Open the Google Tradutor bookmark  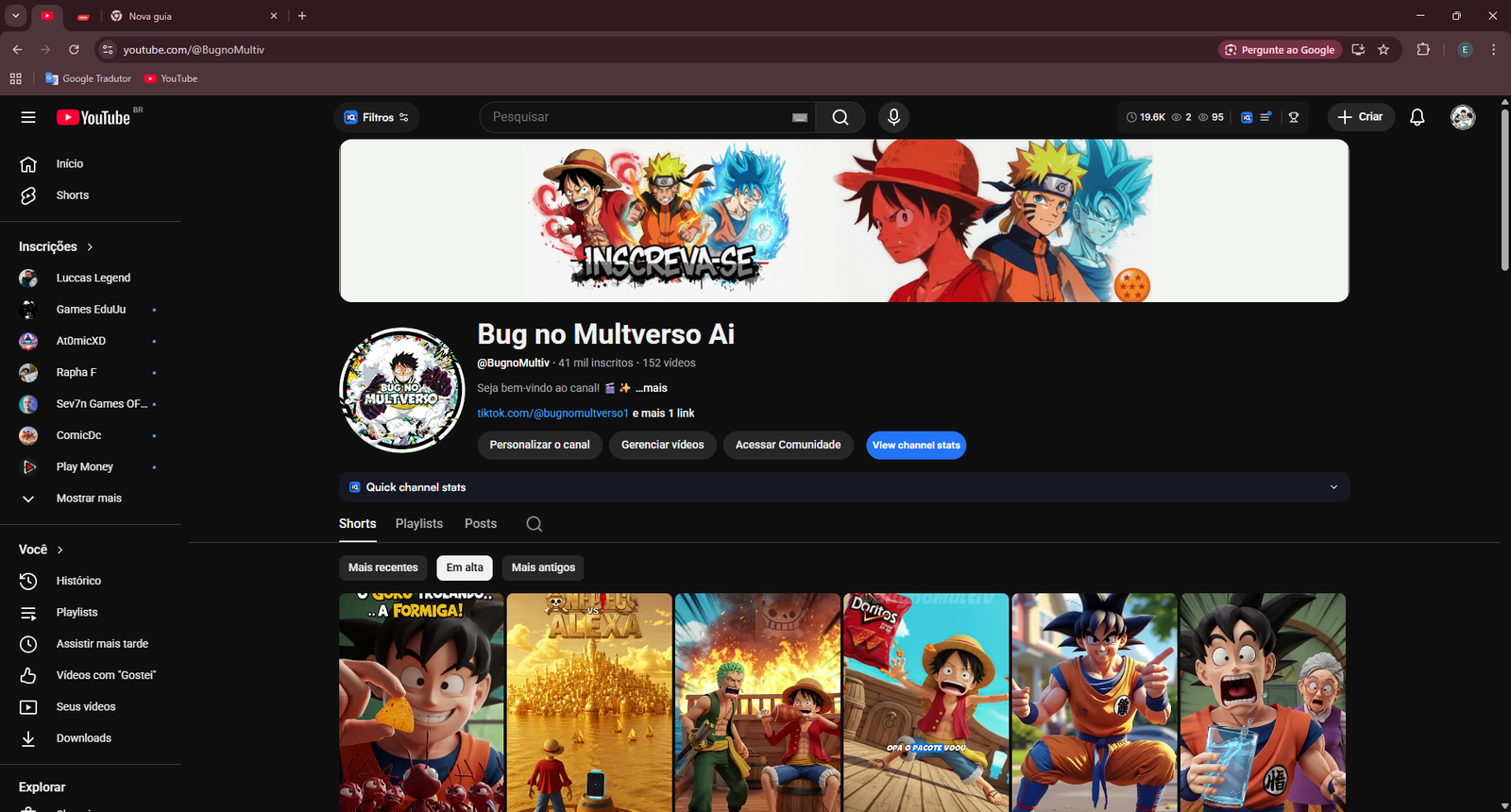(88, 78)
